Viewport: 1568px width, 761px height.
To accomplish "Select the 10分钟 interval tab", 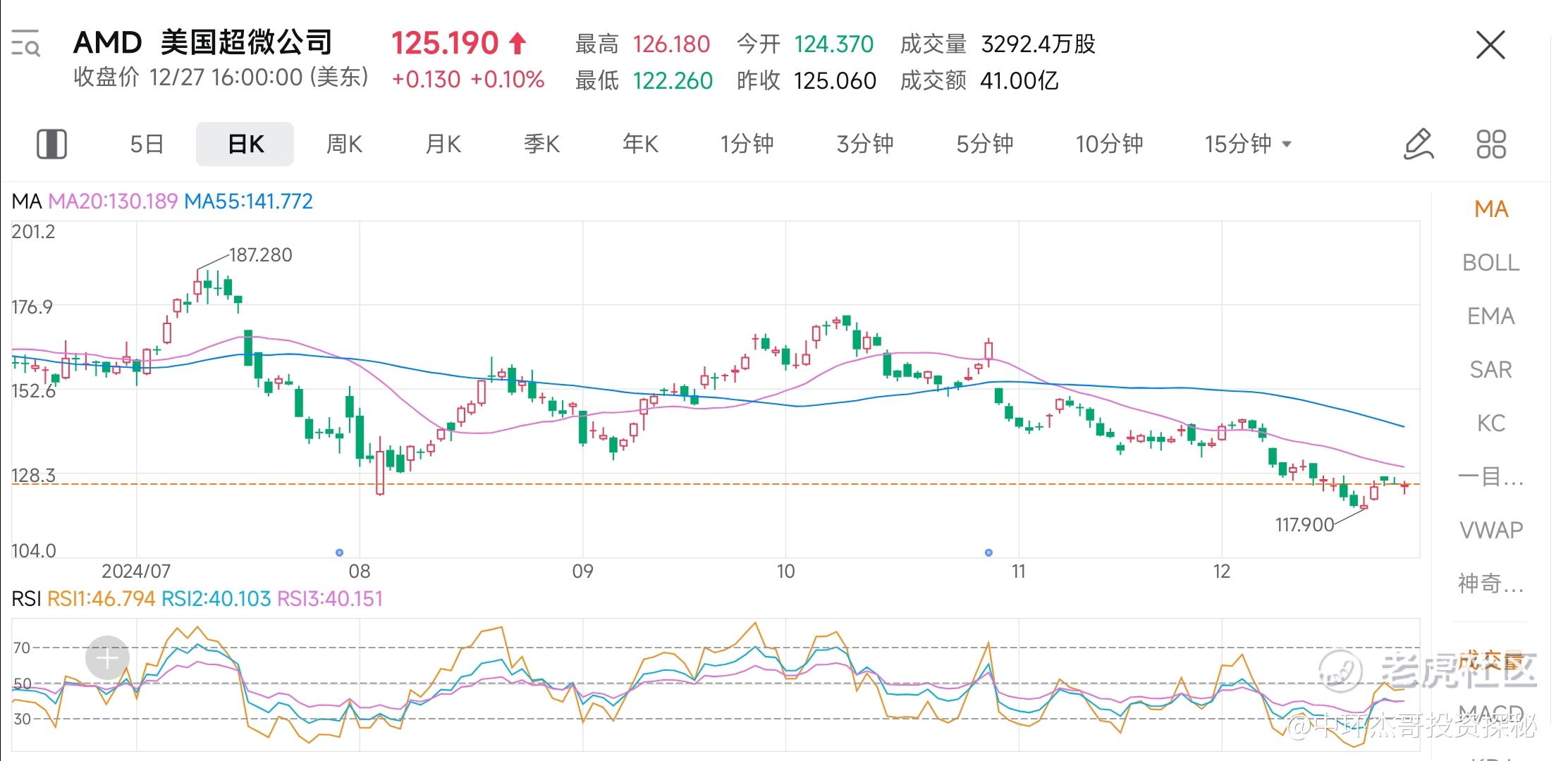I will point(1109,144).
